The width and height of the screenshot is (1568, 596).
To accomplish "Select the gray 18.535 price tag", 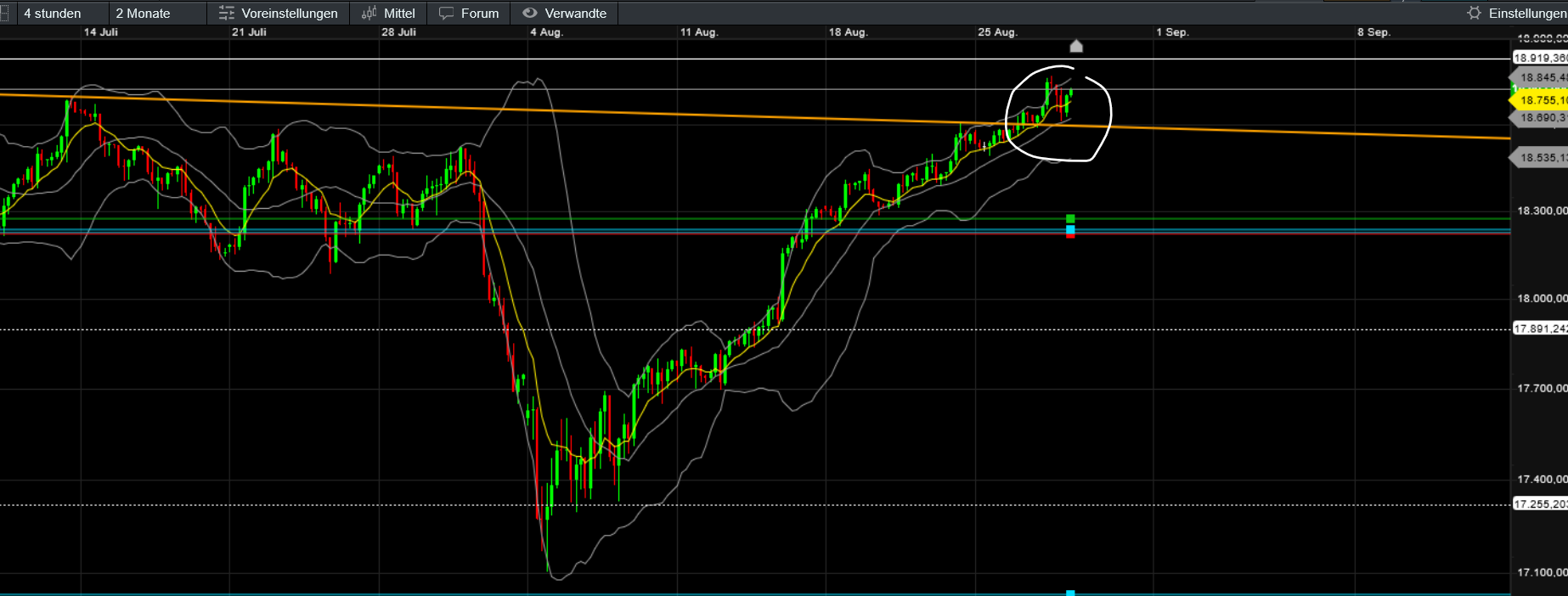I will 1539,157.
